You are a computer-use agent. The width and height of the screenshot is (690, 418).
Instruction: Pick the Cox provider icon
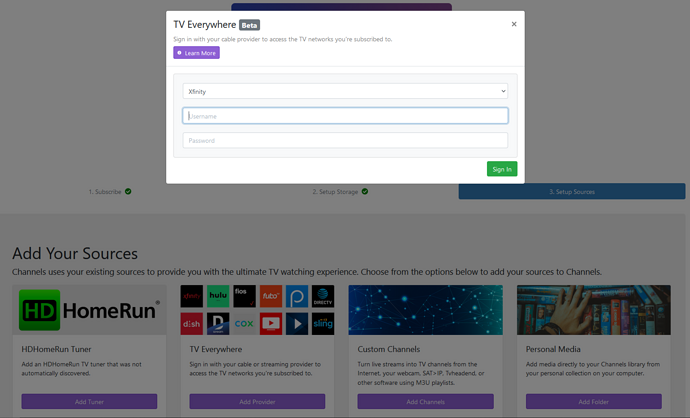coord(244,324)
